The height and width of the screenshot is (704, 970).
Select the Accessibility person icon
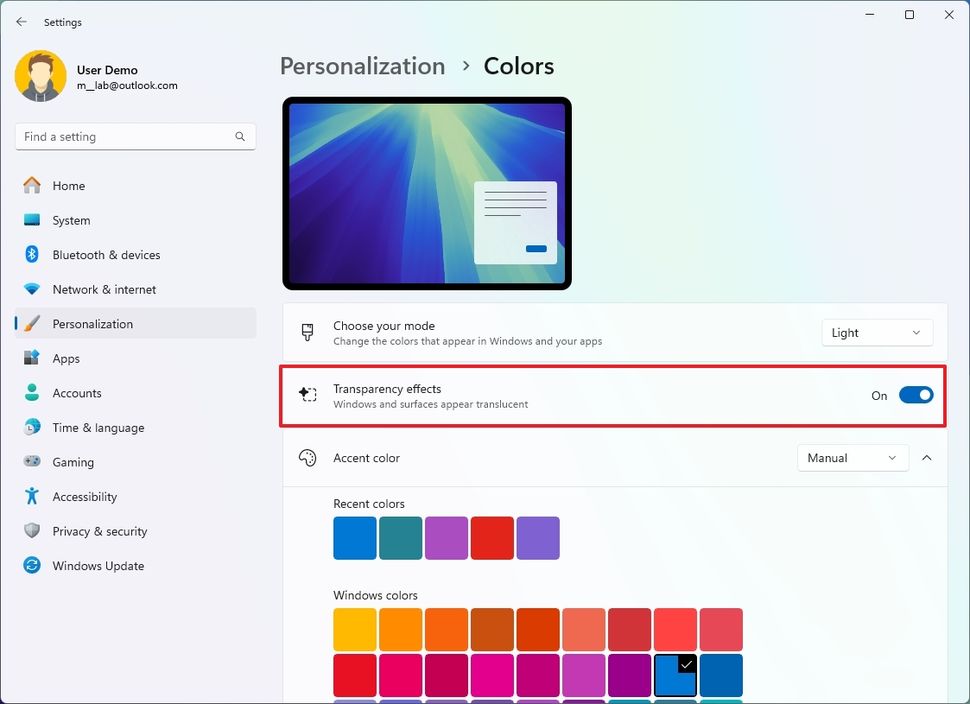33,496
